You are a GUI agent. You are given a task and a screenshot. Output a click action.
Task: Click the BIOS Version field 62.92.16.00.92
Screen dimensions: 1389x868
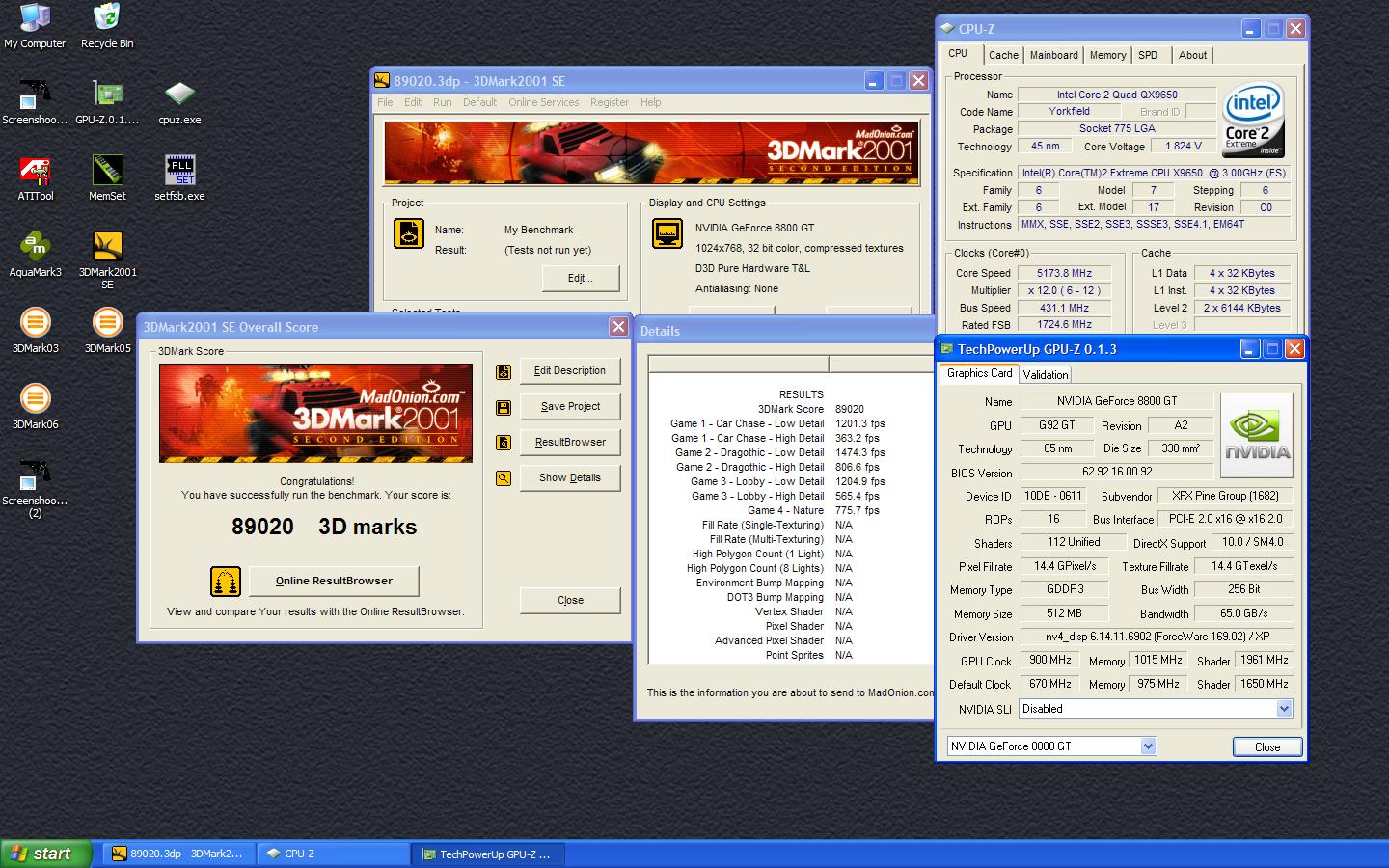1117,472
